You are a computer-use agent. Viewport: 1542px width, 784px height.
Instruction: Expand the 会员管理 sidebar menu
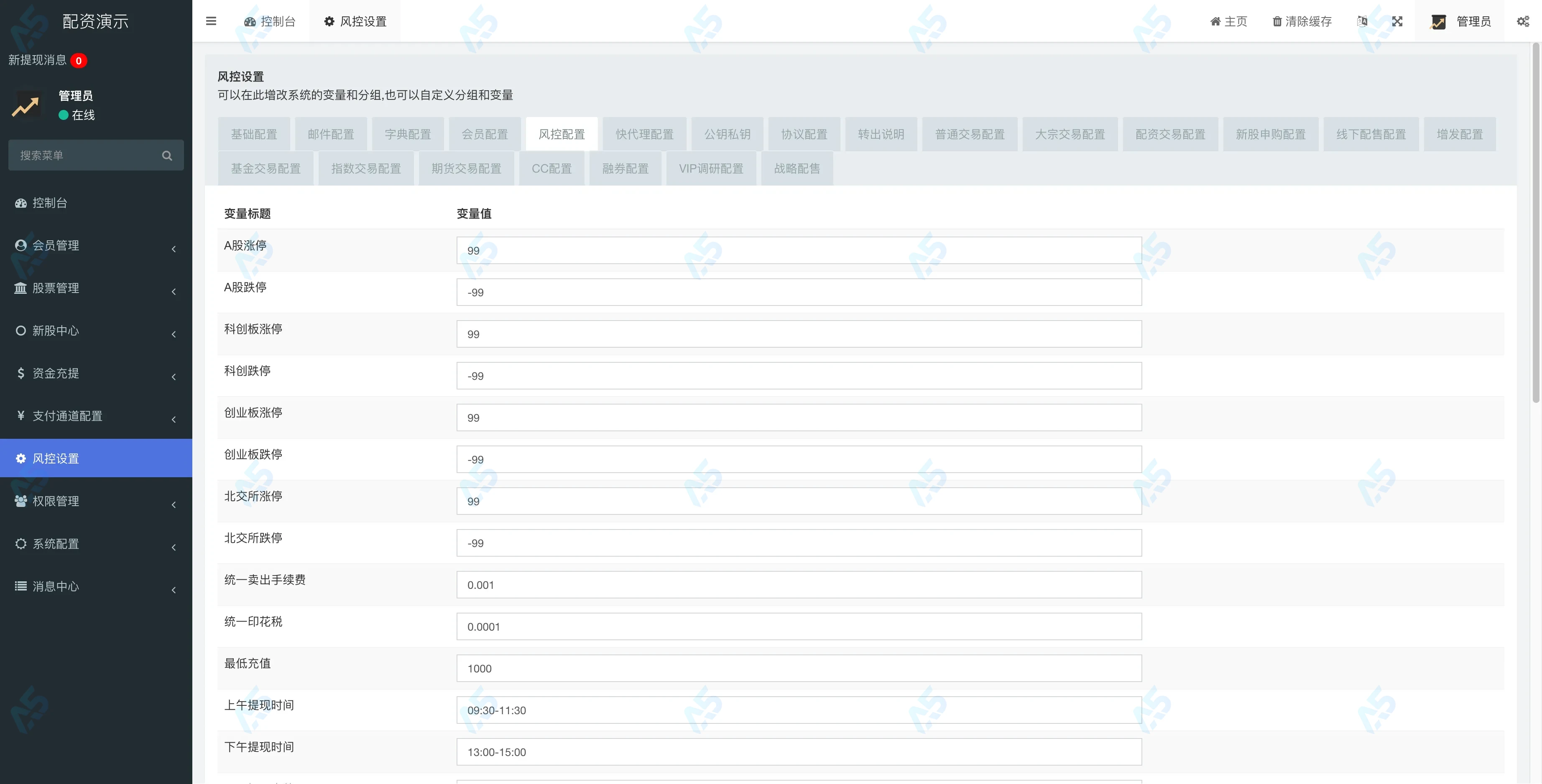pos(56,245)
